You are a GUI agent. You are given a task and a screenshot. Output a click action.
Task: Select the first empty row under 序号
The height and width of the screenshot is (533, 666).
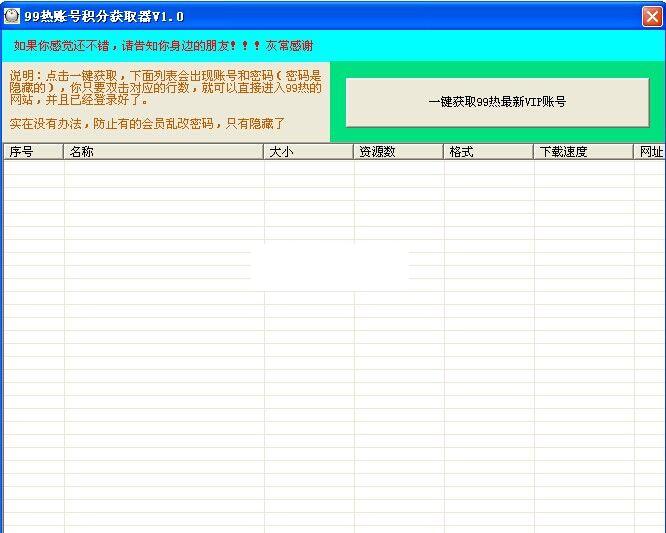point(33,168)
